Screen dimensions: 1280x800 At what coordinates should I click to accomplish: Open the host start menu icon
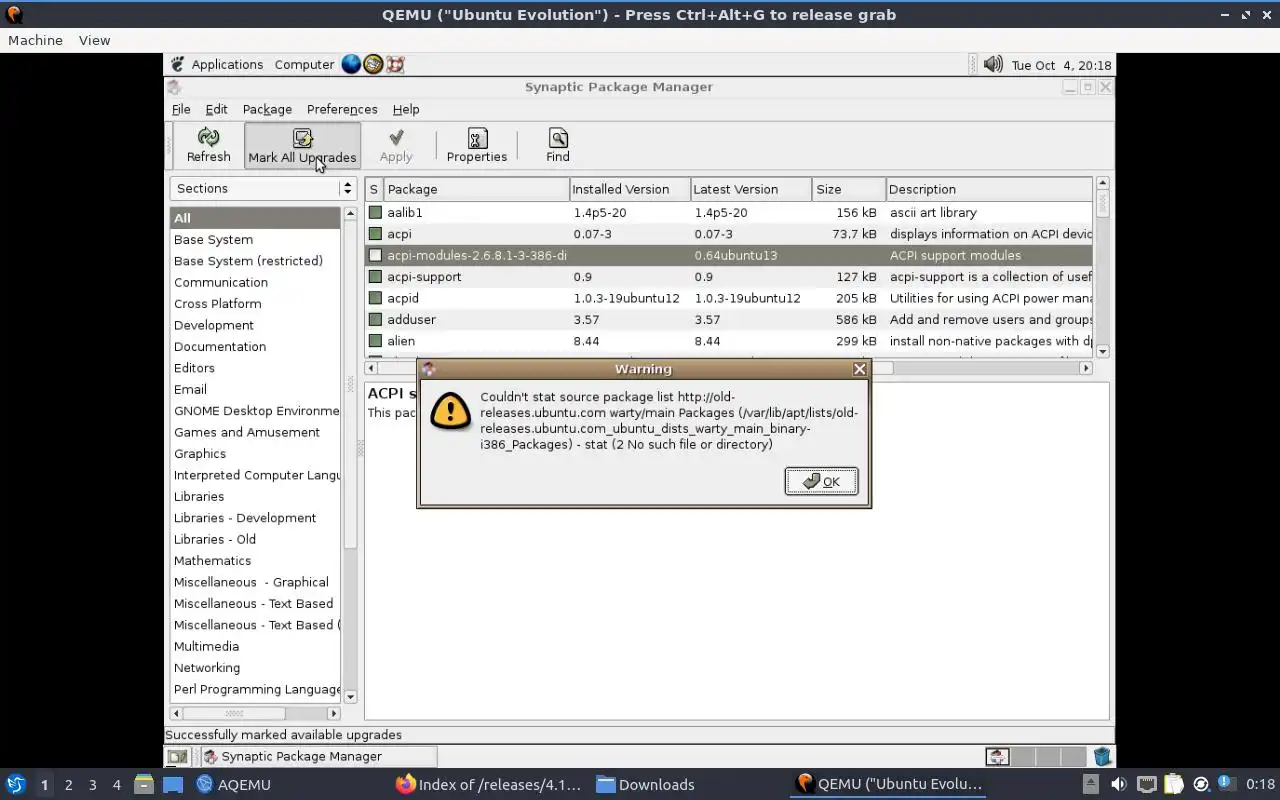tap(15, 784)
